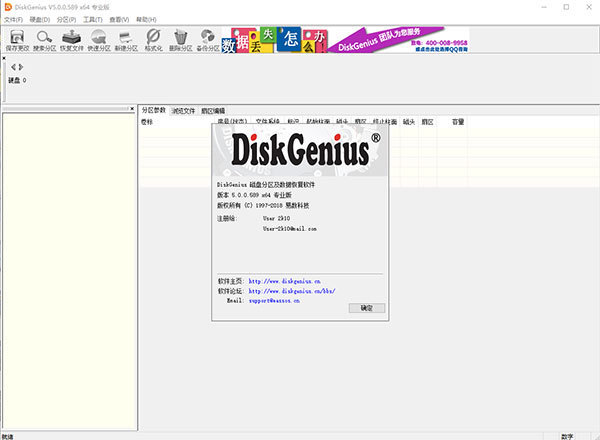600x440 pixels.
Task: Click the data-loss advertisement banner
Action: (345, 40)
